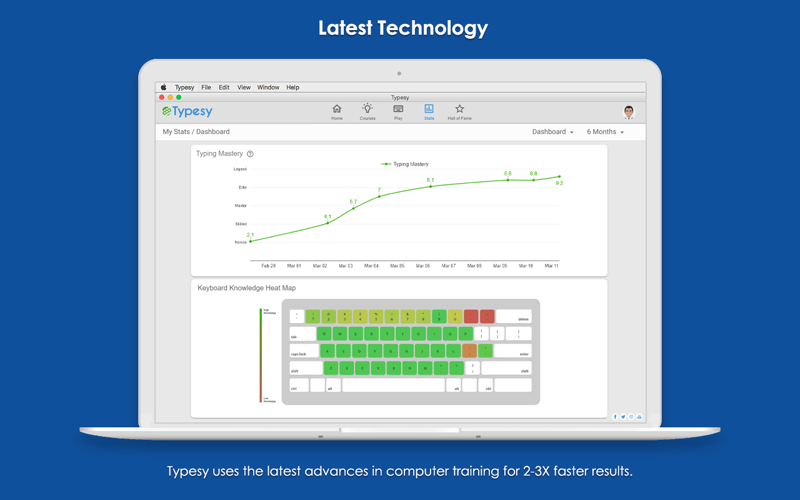Open the Edit menu
This screenshot has height=500, width=800.
pos(224,87)
